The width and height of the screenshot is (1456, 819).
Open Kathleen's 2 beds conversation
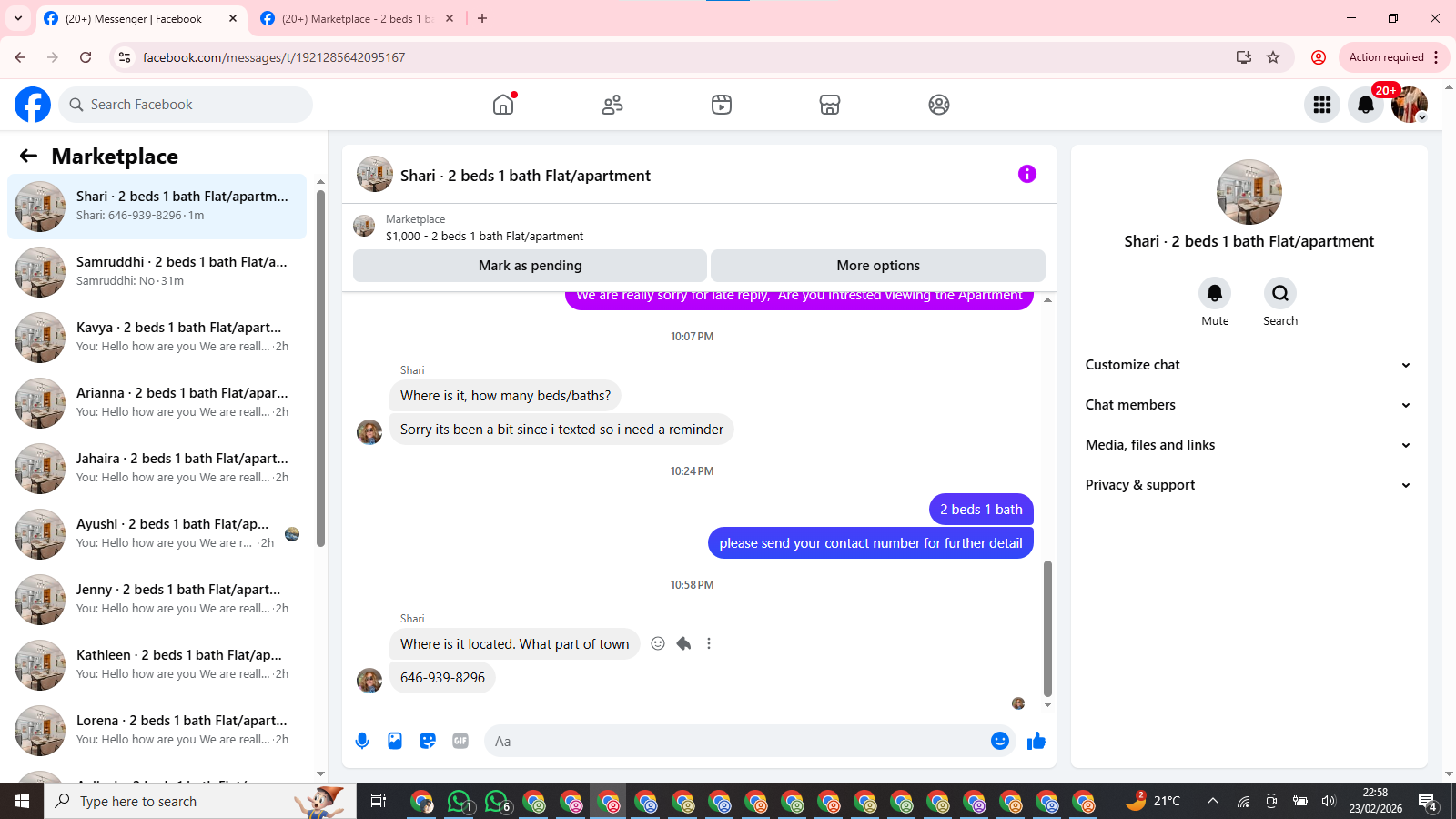click(157, 664)
